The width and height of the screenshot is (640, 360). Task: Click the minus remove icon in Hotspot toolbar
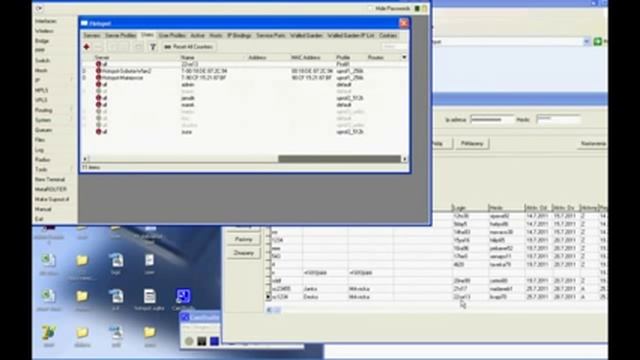98,47
